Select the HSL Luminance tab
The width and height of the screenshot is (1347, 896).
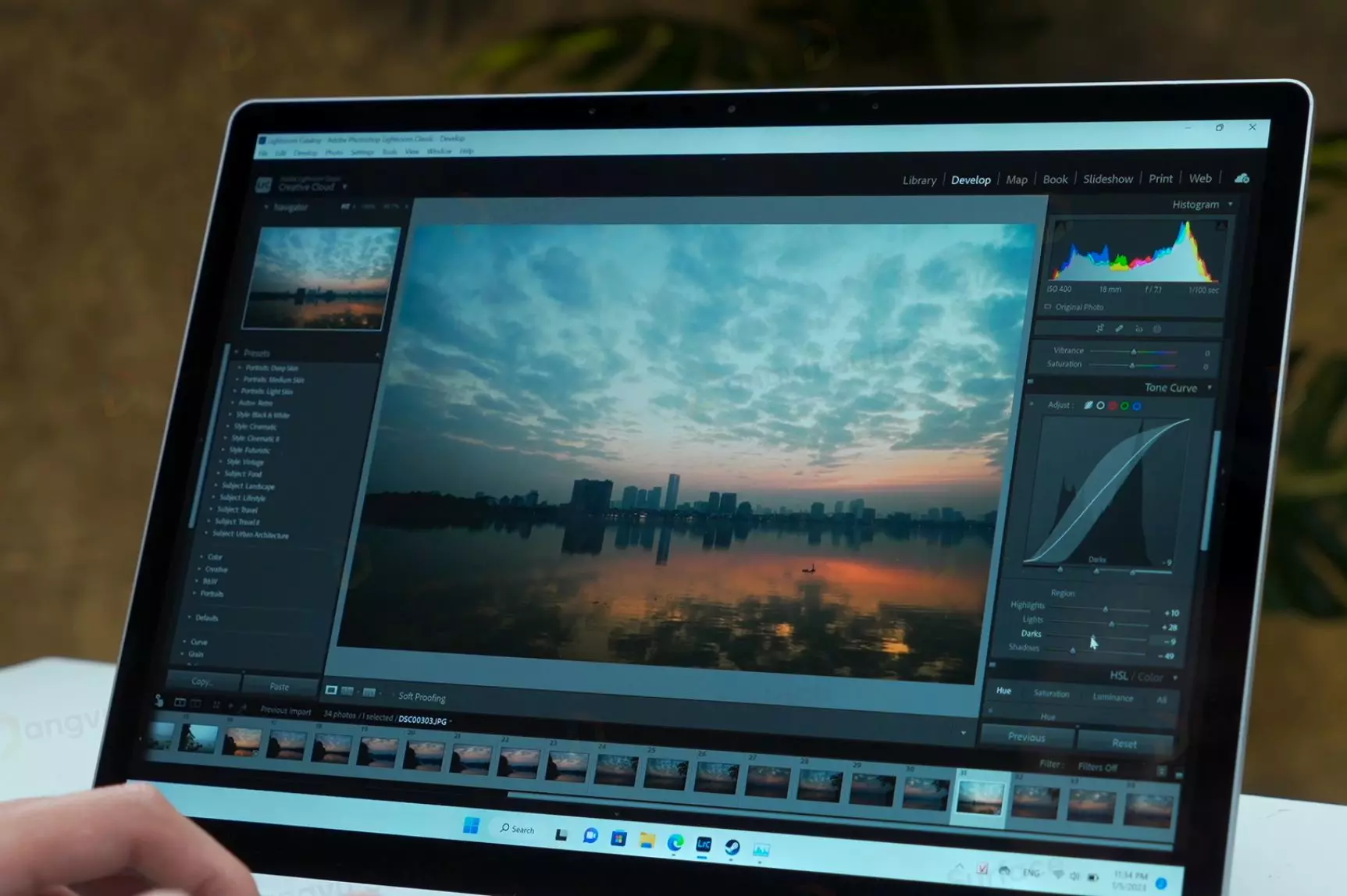tap(1113, 698)
